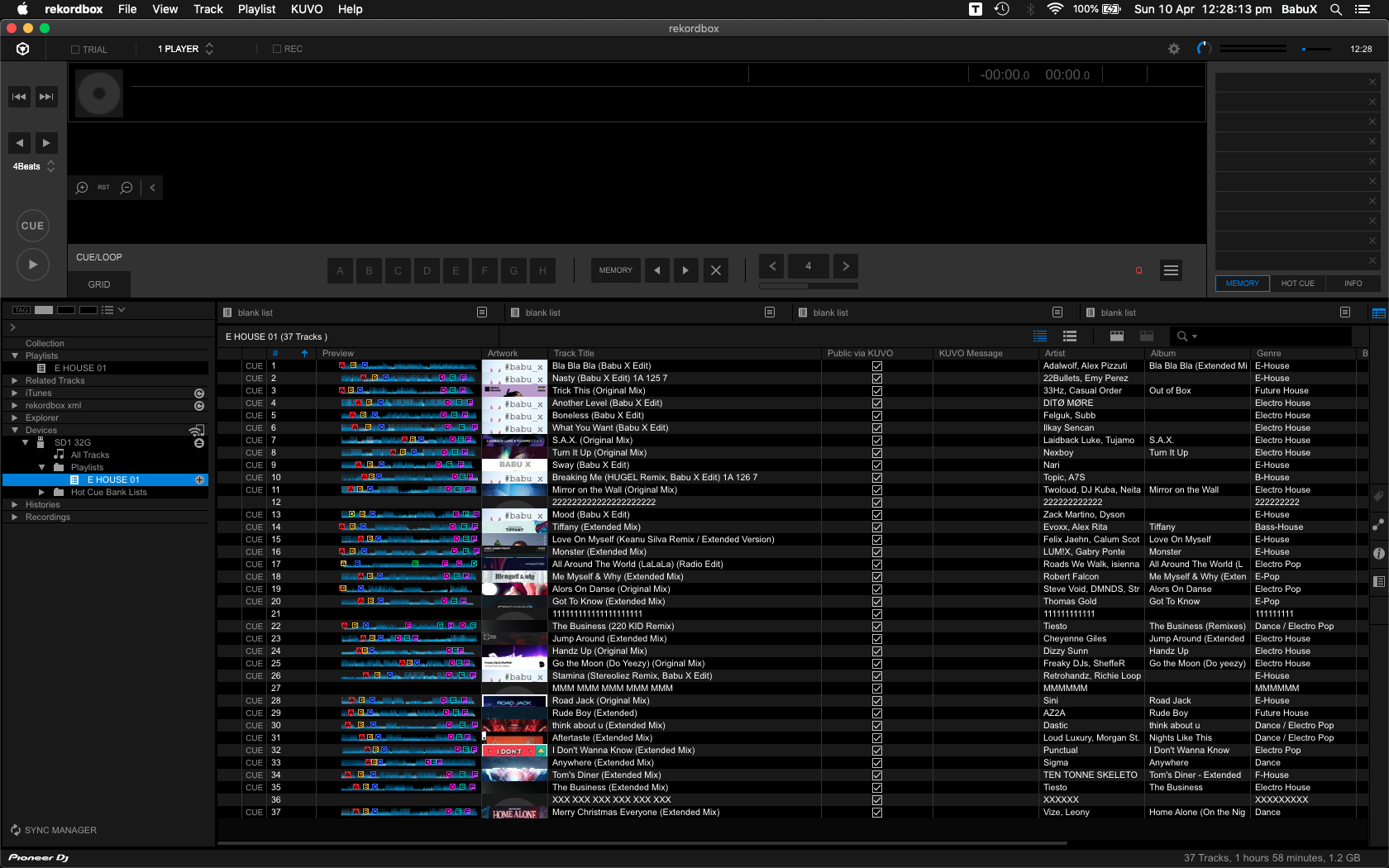
Task: Expand the Histories tree item
Action: tap(14, 504)
